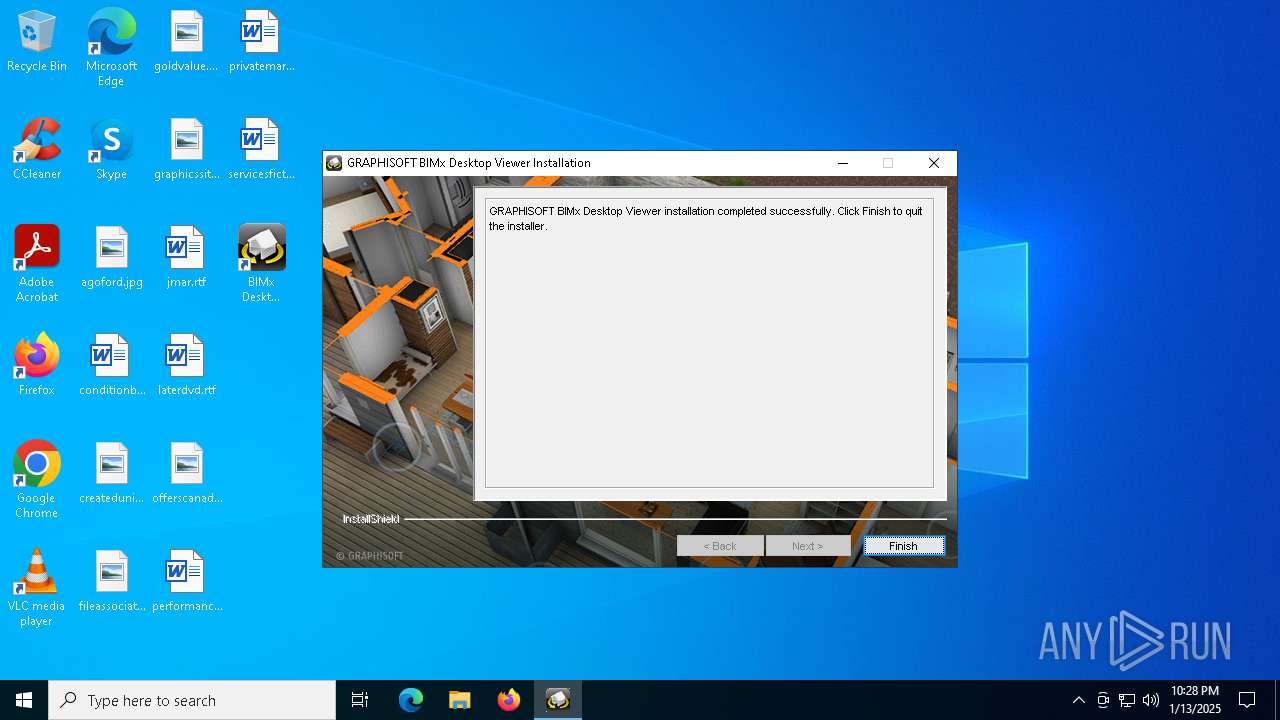Click the installation completed successfully message
Viewport: 1280px width, 720px height.
click(x=706, y=219)
